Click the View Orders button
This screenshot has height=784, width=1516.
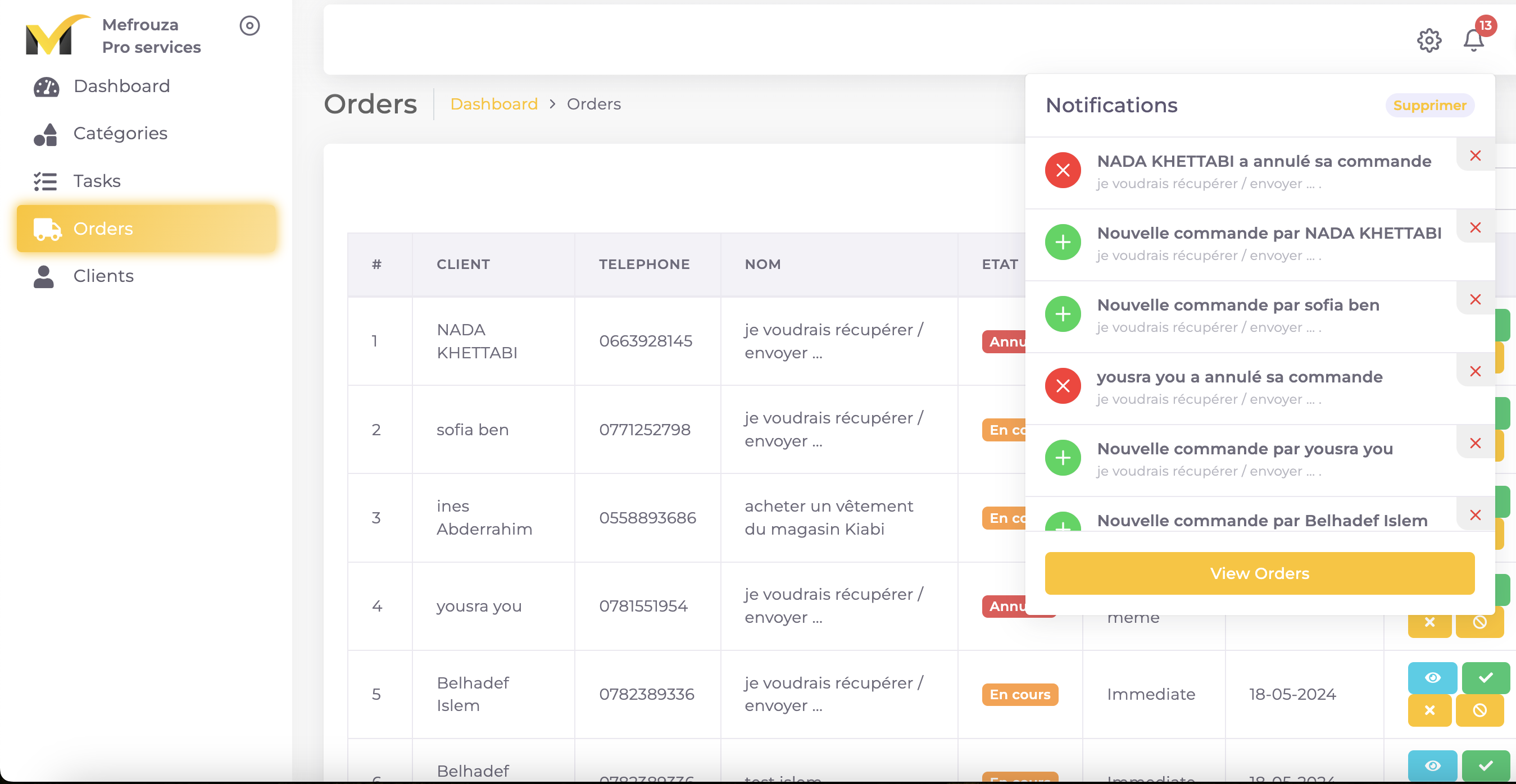(1259, 573)
